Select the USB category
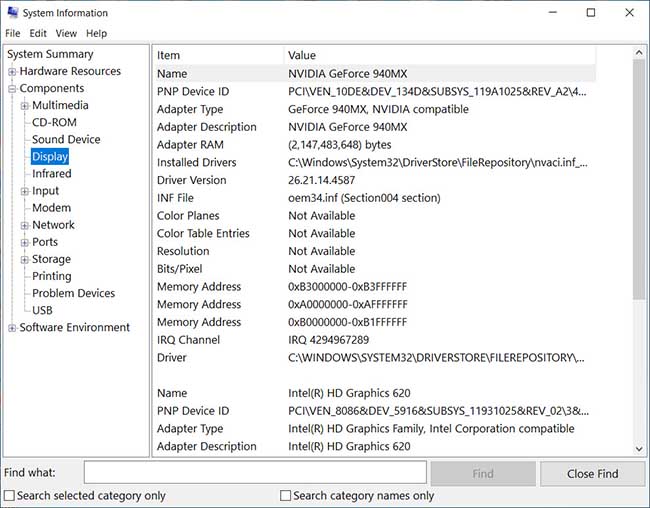The width and height of the screenshot is (650, 508). click(42, 310)
